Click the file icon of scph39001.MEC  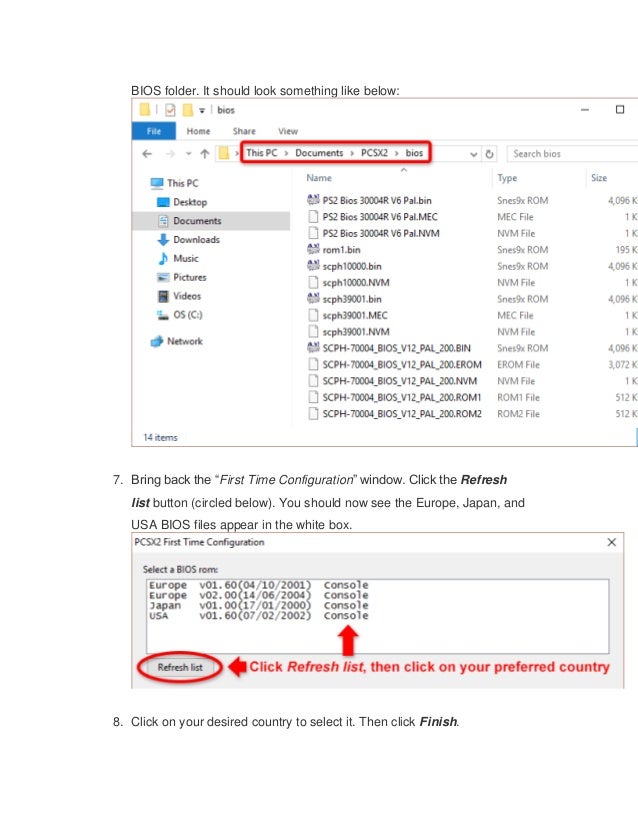[x=313, y=316]
